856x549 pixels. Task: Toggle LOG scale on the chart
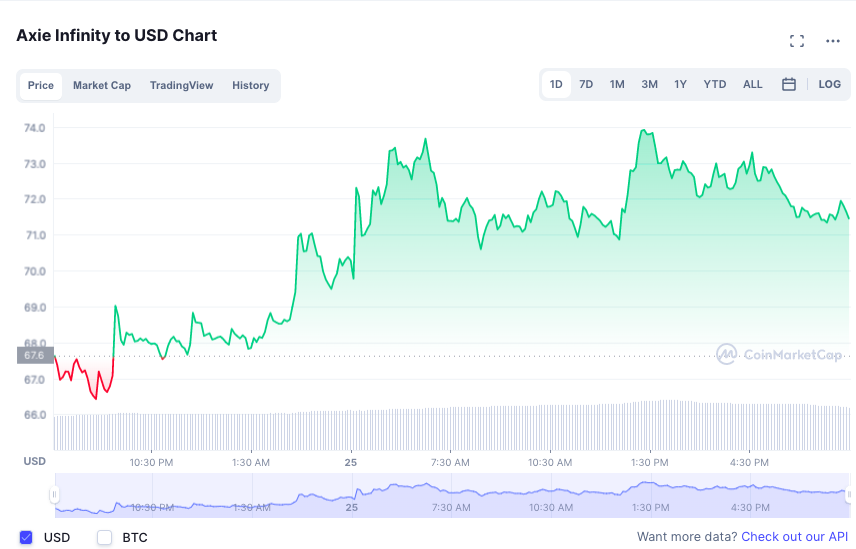(x=829, y=85)
